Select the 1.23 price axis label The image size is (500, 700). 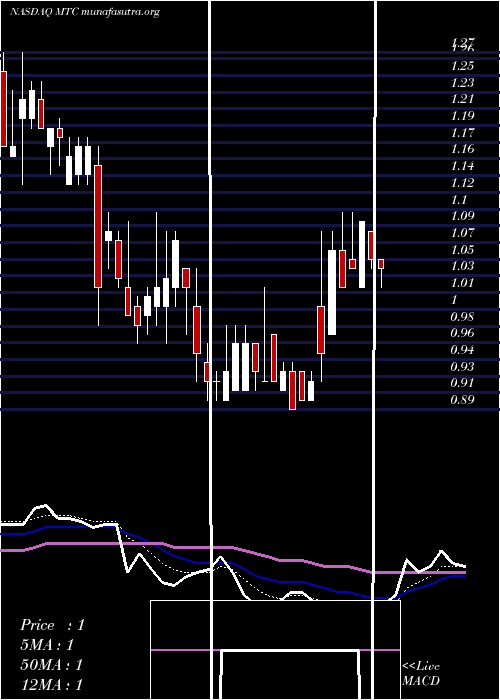[x=462, y=83]
